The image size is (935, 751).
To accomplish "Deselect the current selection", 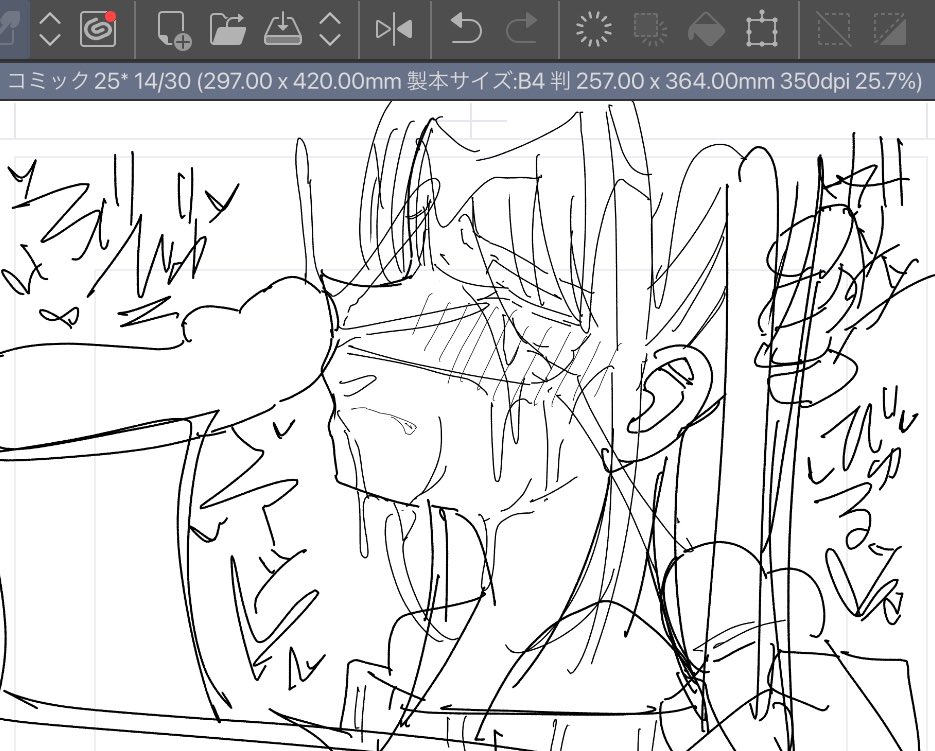I will 834,29.
